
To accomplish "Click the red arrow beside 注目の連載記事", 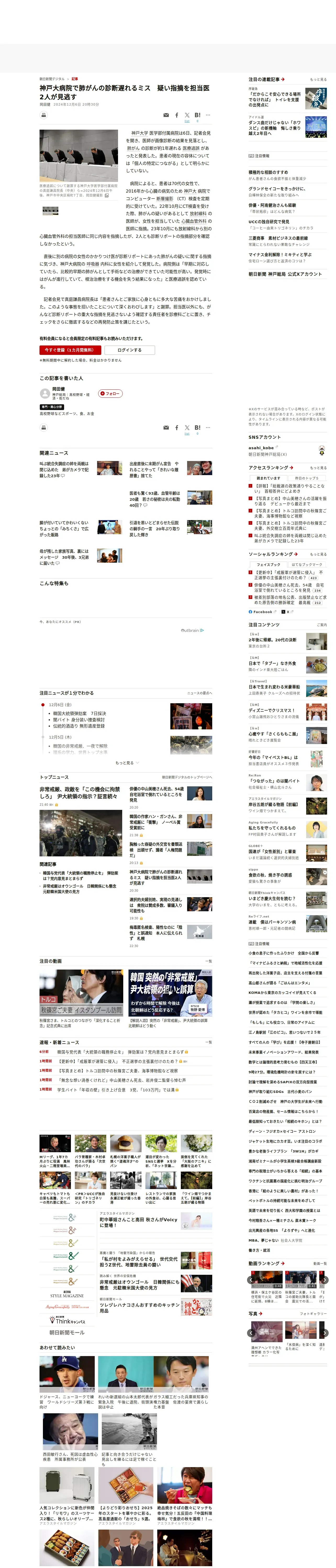I will 282,79.
